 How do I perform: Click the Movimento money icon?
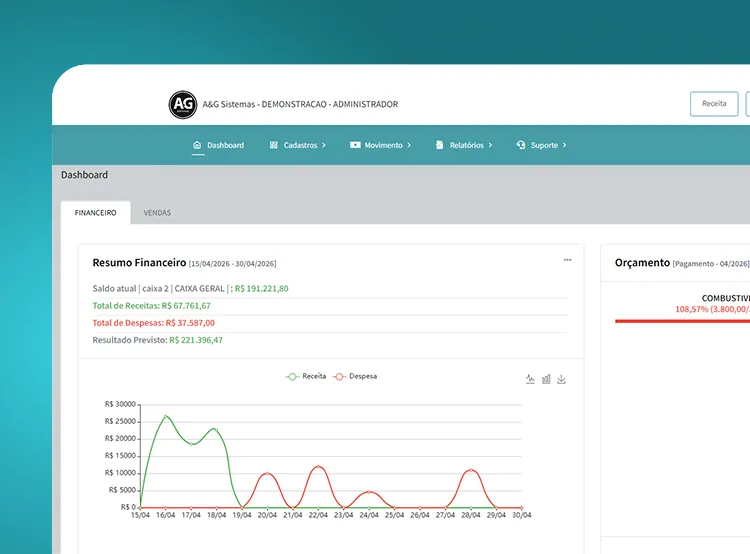coord(355,145)
